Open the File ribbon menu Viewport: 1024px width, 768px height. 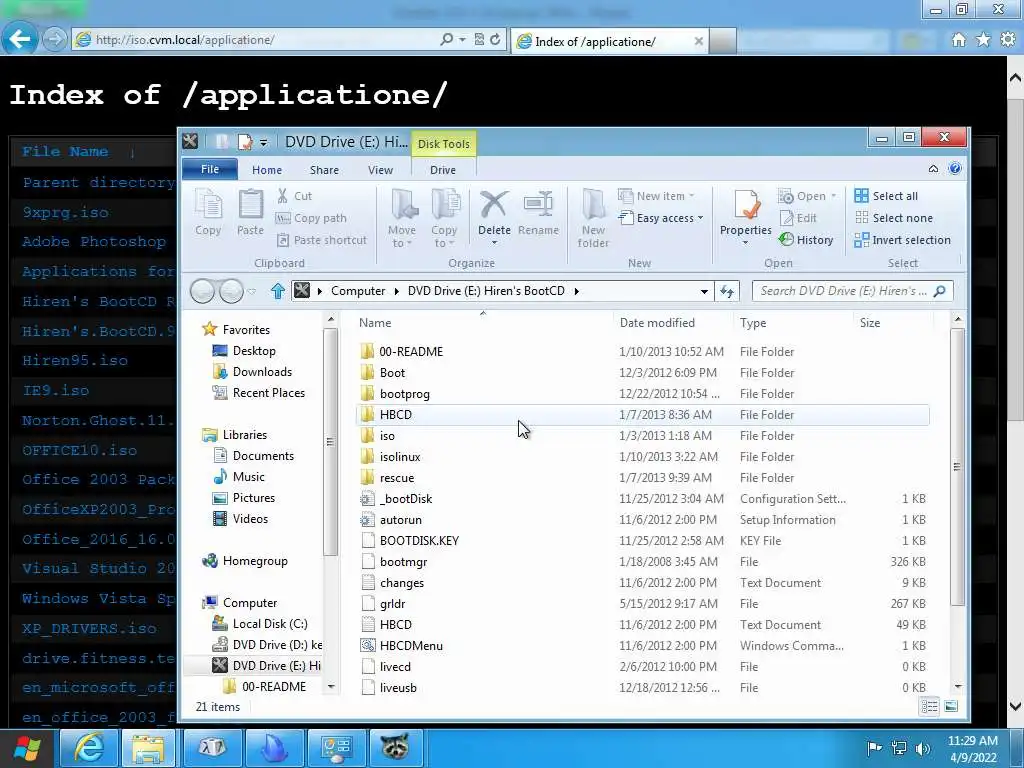tap(210, 169)
